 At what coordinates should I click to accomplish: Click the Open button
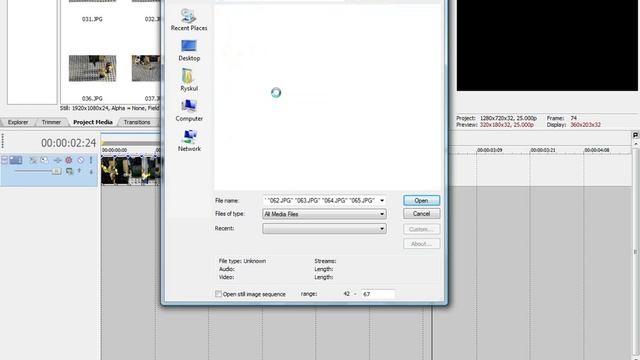(421, 200)
